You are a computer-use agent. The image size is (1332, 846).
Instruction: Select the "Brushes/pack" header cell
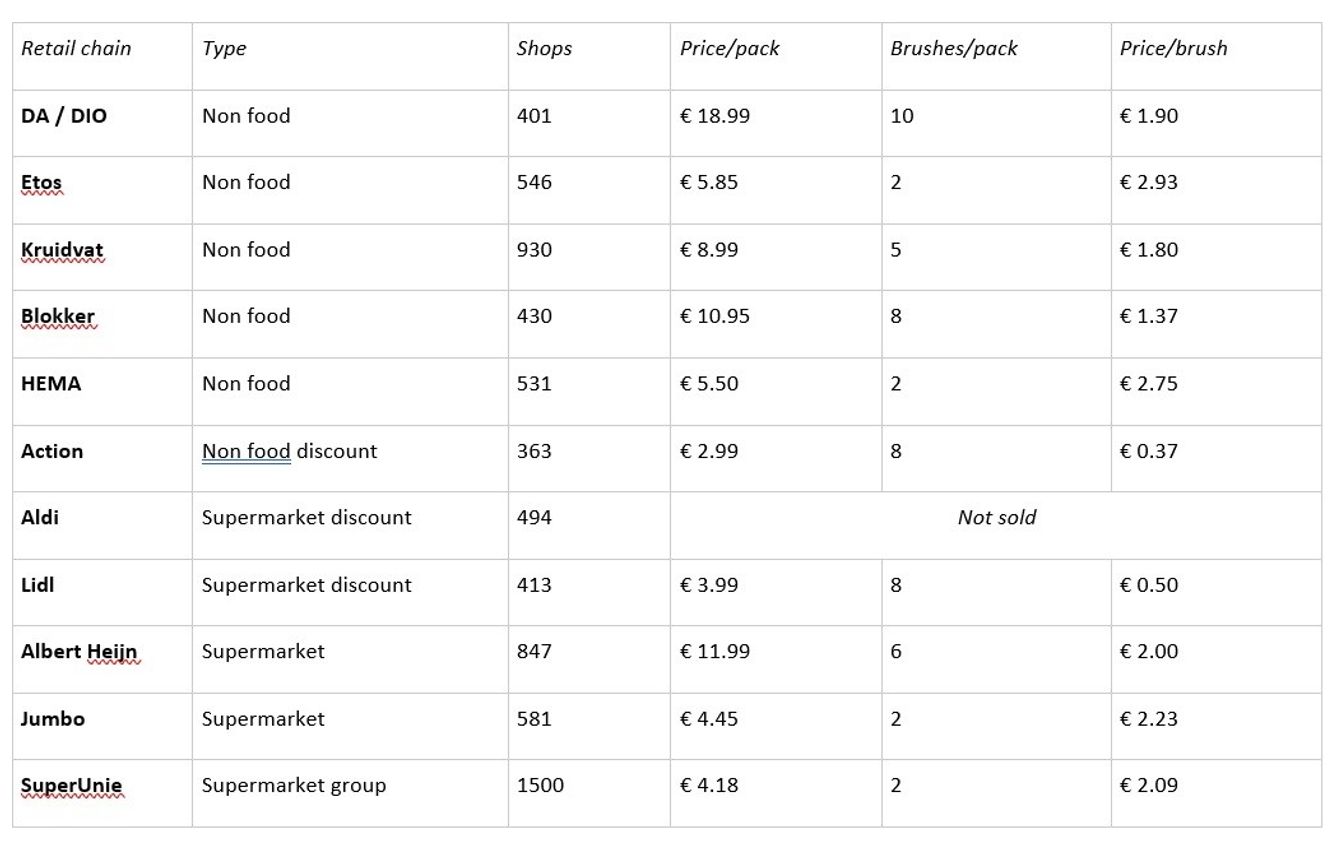954,48
